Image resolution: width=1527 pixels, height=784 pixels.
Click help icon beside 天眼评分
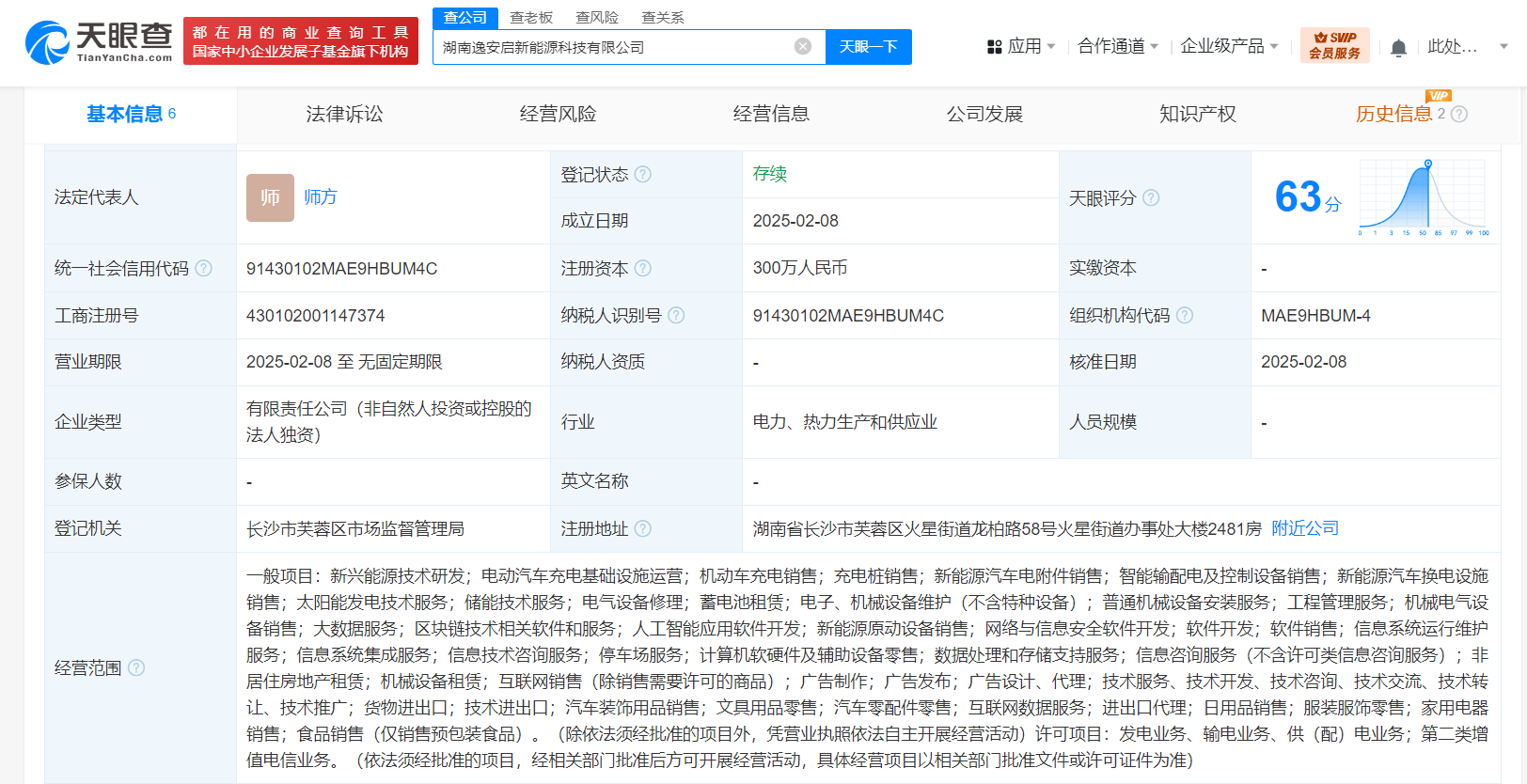tap(1151, 198)
